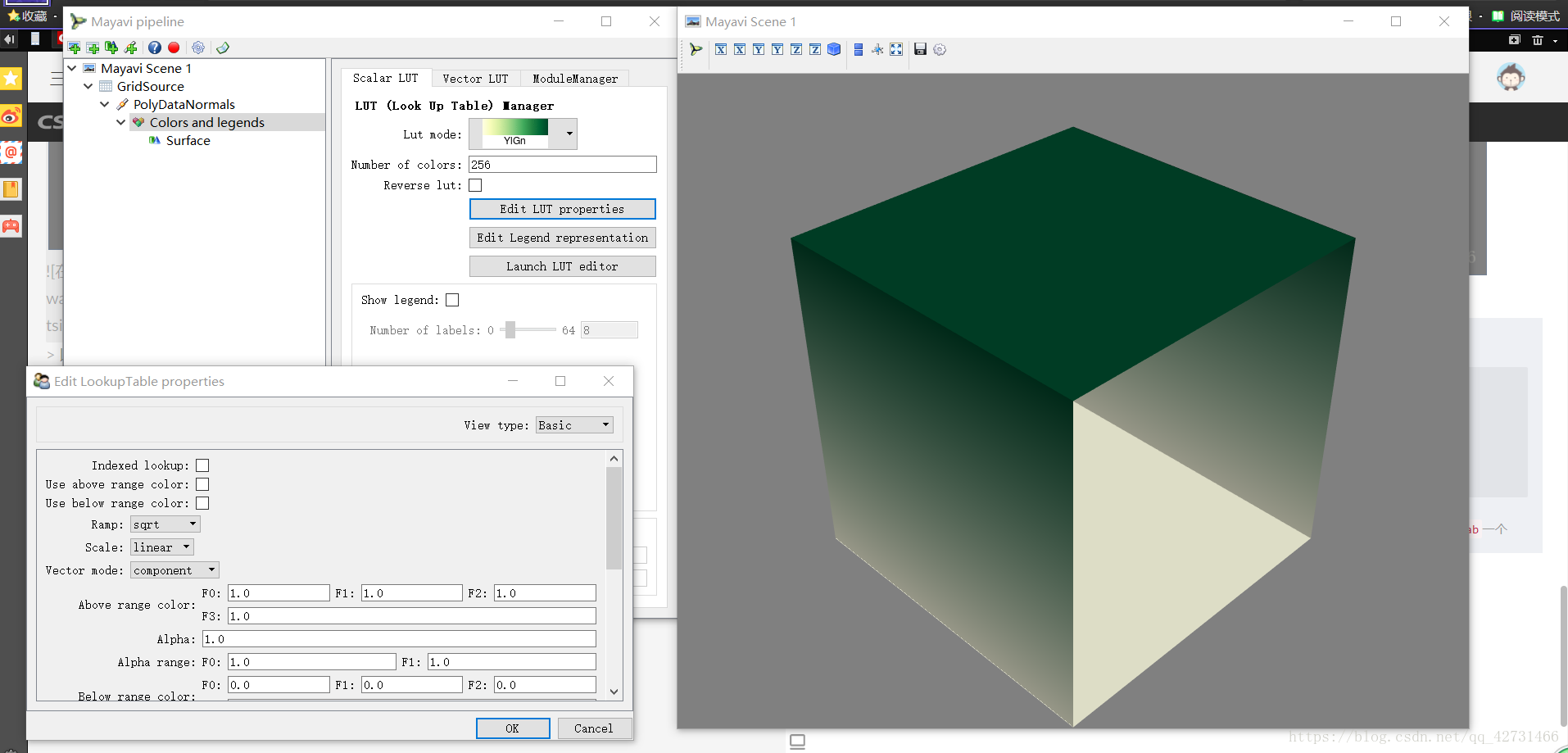The height and width of the screenshot is (753, 1568).
Task: Open pipeline preferences gear icon
Action: coord(198,48)
